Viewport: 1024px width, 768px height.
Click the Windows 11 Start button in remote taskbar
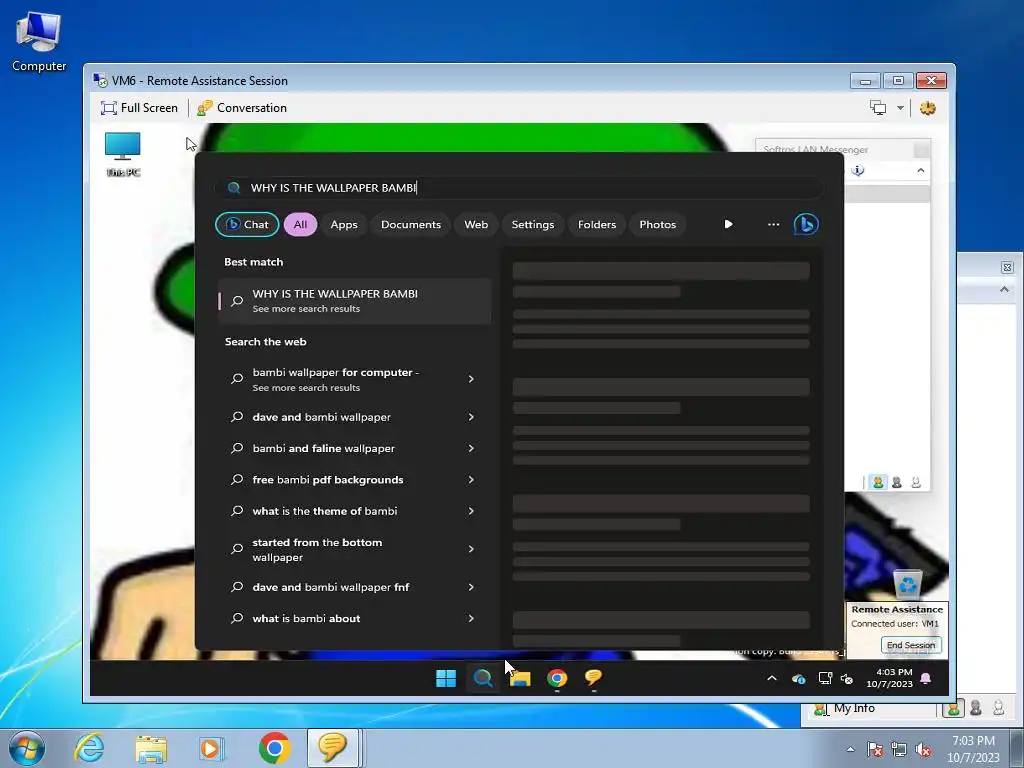(x=446, y=679)
